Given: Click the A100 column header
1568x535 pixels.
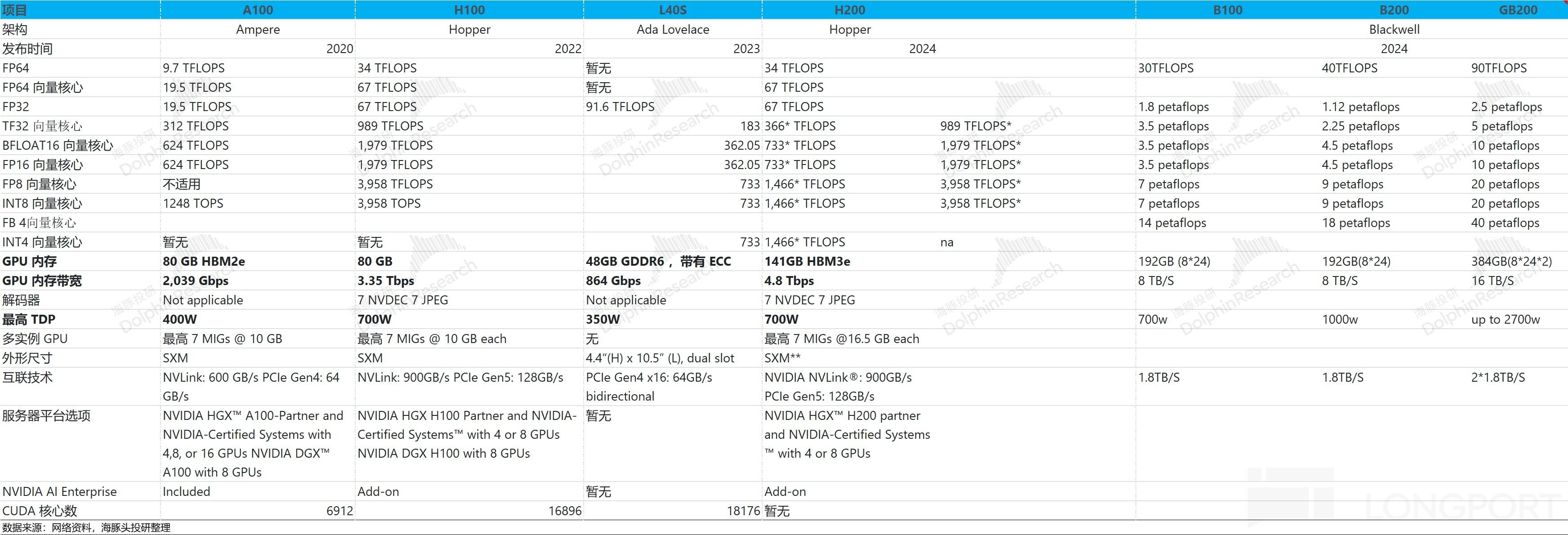Looking at the screenshot, I should tap(258, 10).
